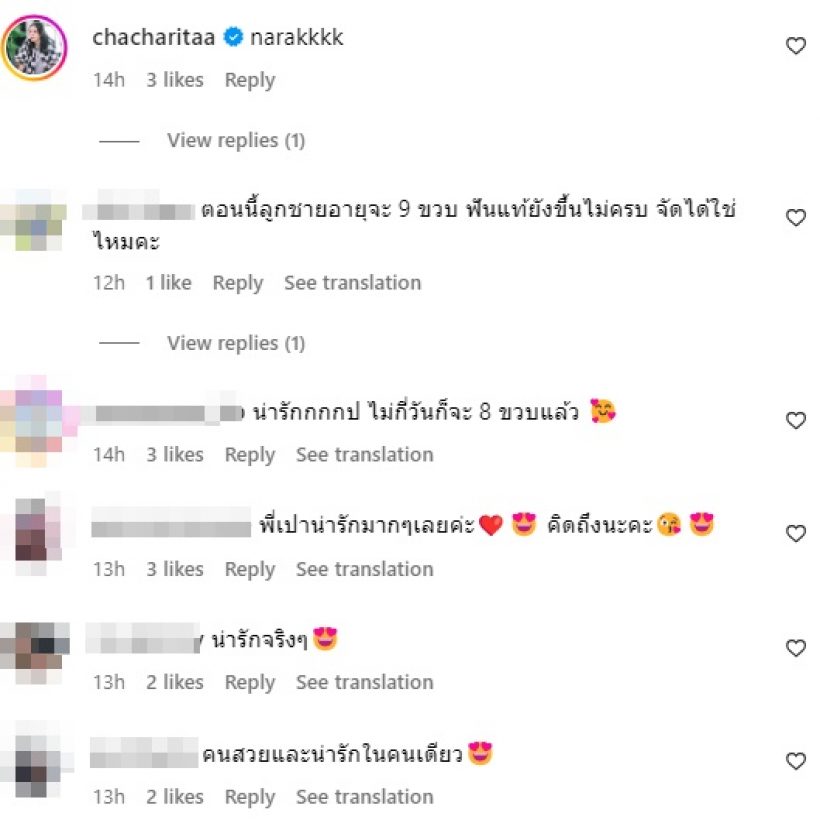This screenshot has height=830, width=820.
Task: Like the comment mentioning 8 ขวบแล้ว
Action: point(796,420)
